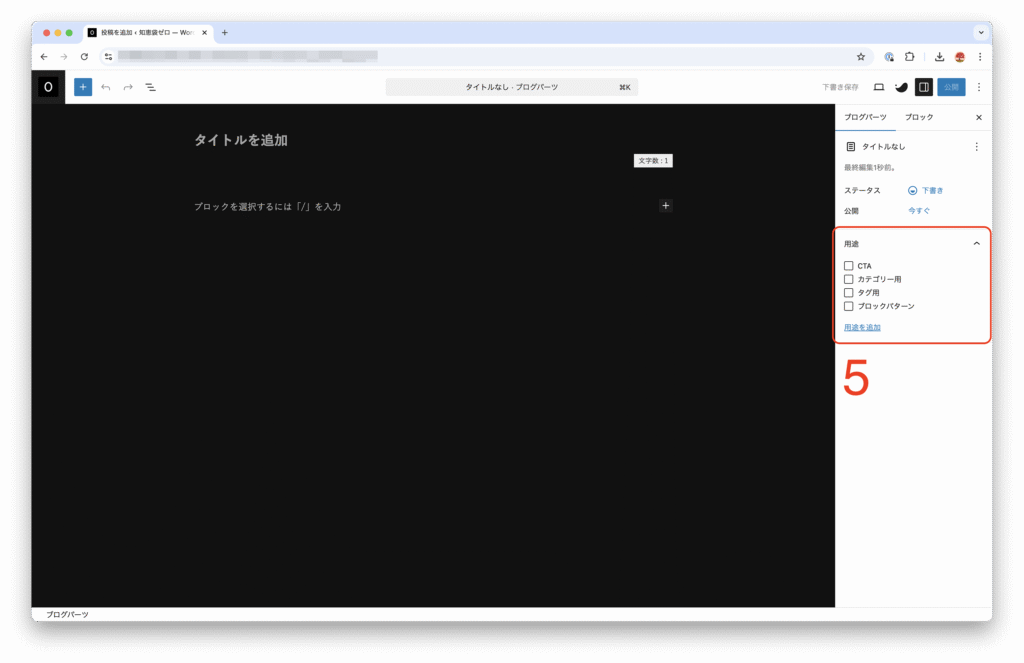Close the settings sidebar
Viewport: 1024px width, 663px height.
tap(978, 118)
